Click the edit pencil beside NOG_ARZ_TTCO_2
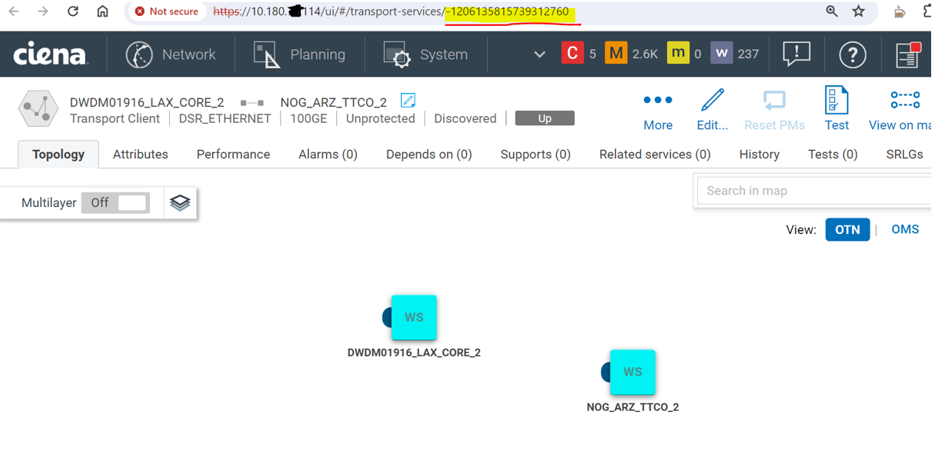 click(x=408, y=101)
